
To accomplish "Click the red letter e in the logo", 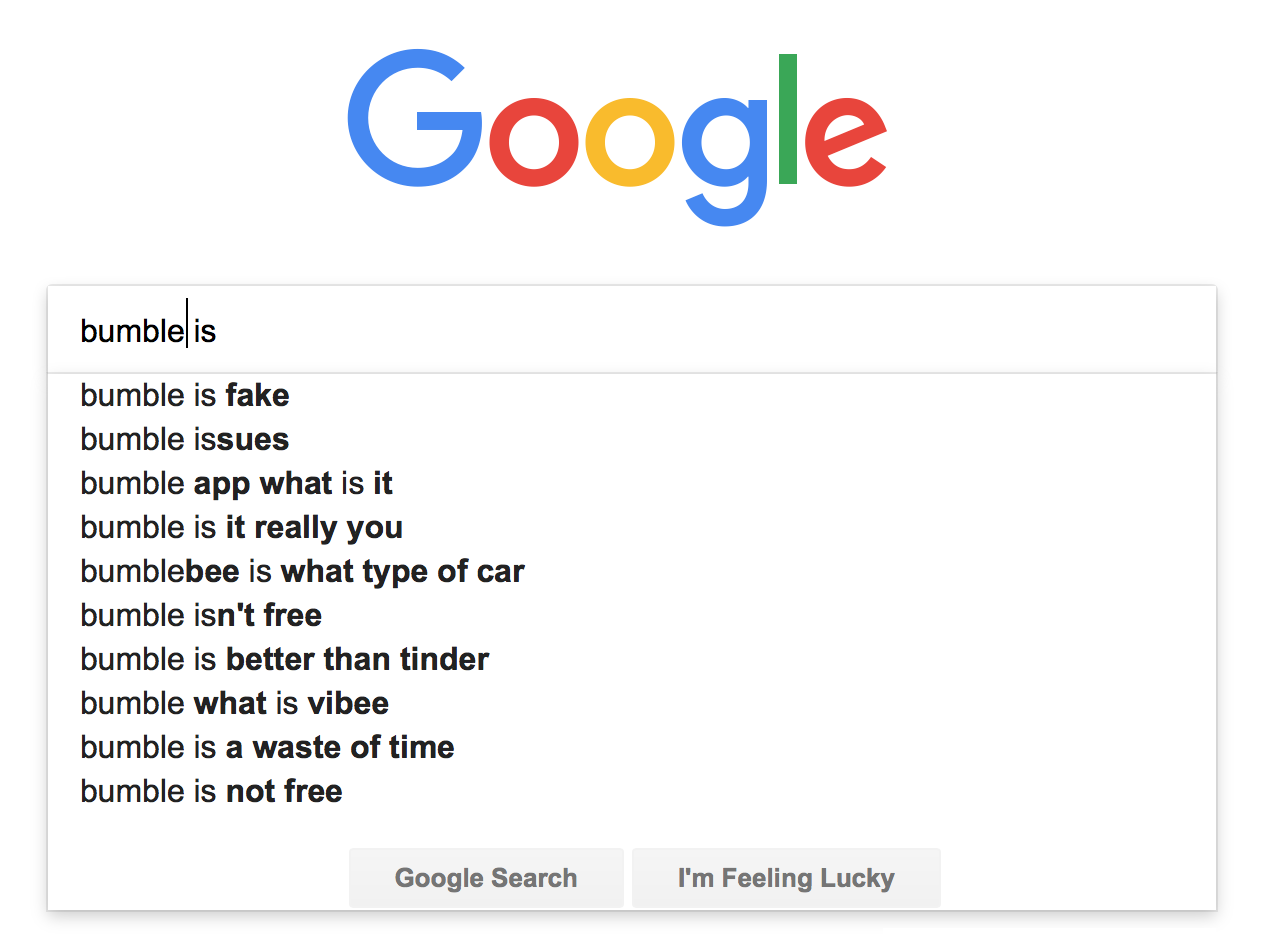I will [x=844, y=141].
